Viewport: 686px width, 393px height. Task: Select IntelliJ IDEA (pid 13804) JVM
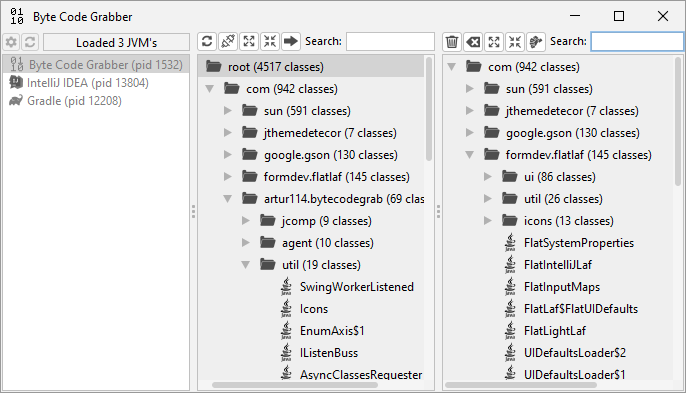pos(88,83)
